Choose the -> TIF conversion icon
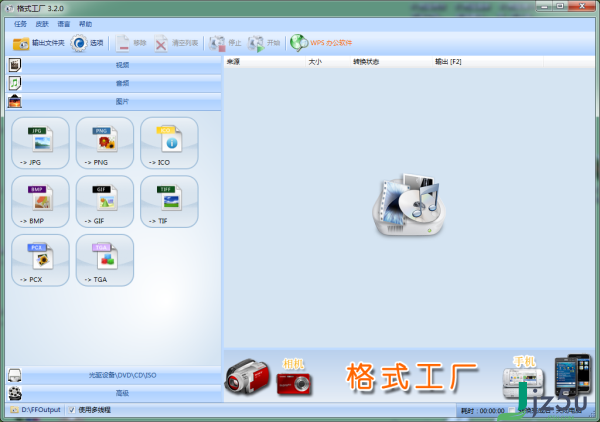Viewport: 600px width, 422px height. point(169,202)
